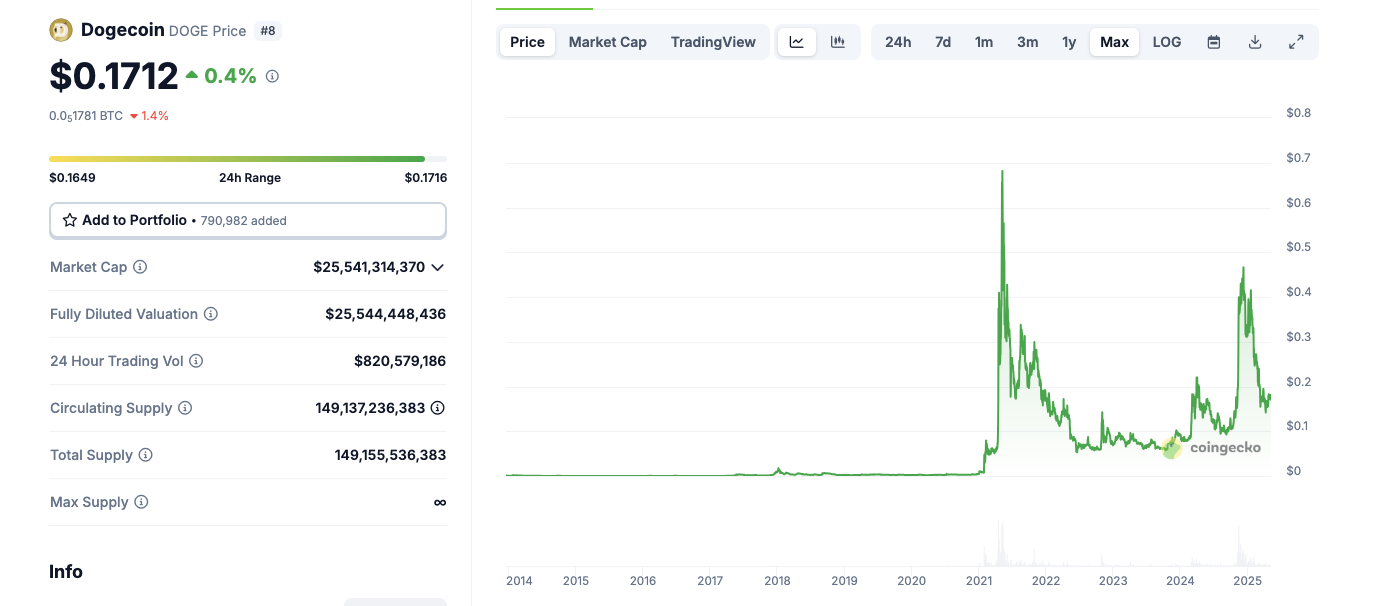The width and height of the screenshot is (1396, 606).
Task: Click the #8 rank badge
Action: [x=268, y=31]
